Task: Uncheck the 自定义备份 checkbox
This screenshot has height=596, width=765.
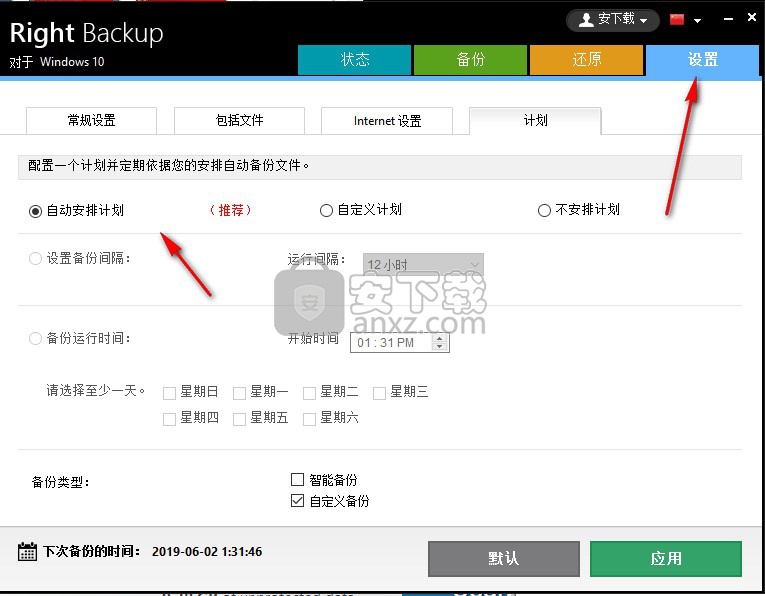Action: pyautogui.click(x=297, y=500)
